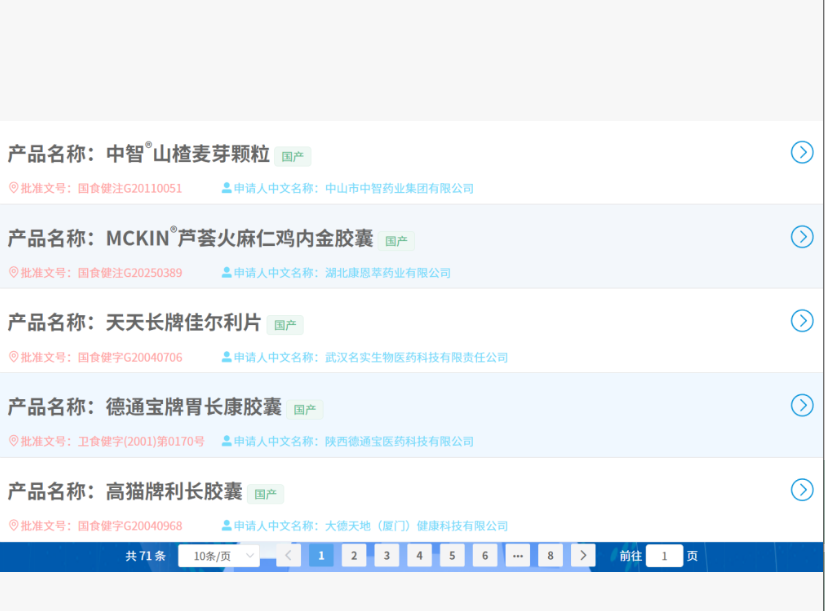Open product title 天天长牌佳尔利片
Image resolution: width=825 pixels, height=611 pixels.
coord(183,323)
